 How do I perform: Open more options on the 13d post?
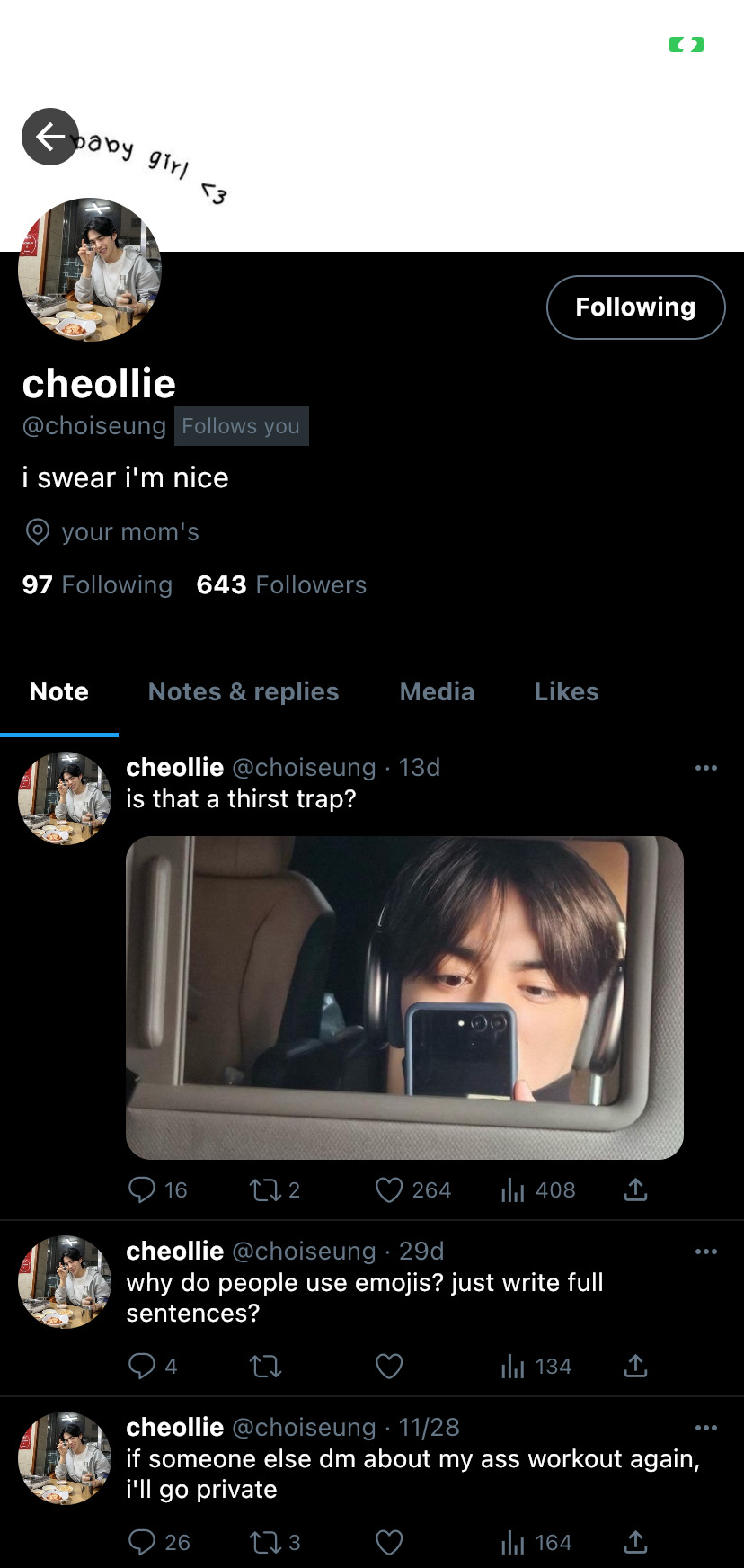click(x=706, y=768)
